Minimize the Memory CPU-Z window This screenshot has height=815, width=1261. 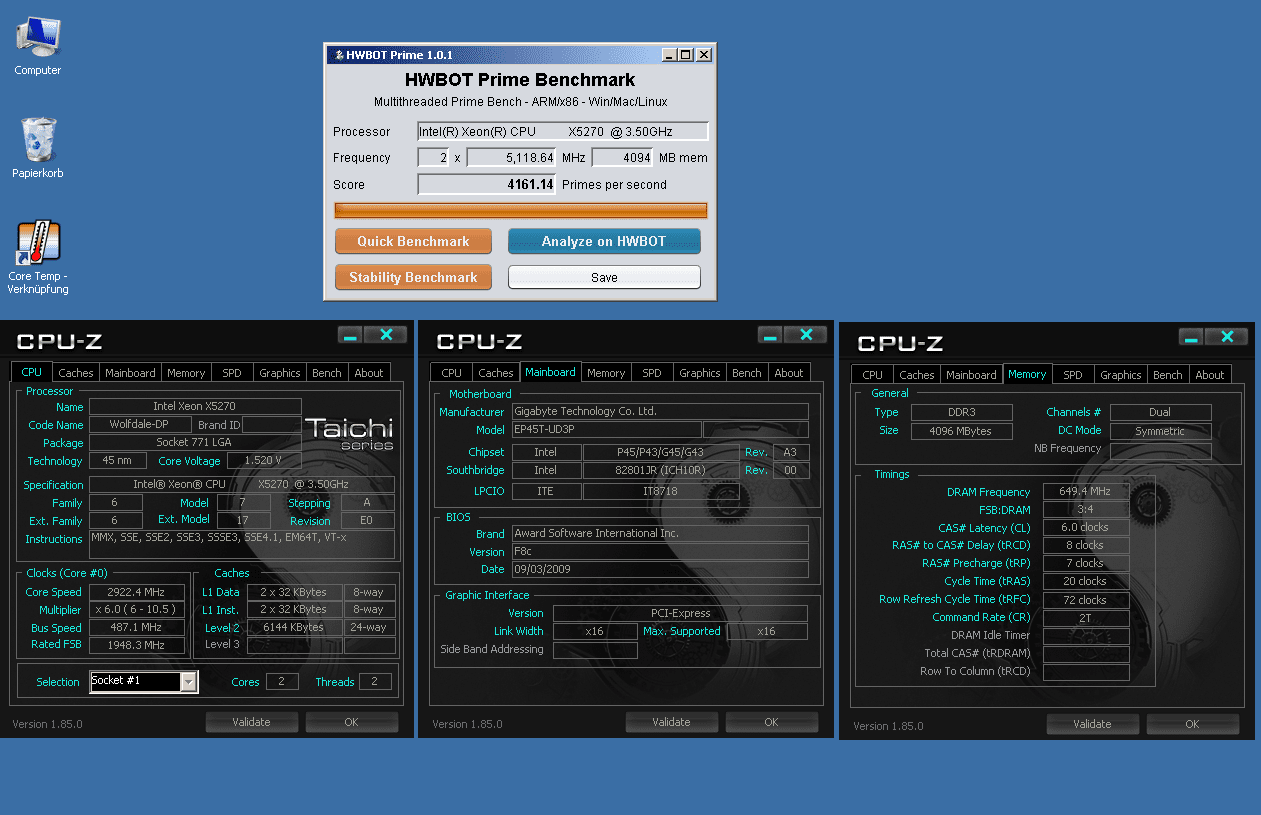pyautogui.click(x=1191, y=337)
